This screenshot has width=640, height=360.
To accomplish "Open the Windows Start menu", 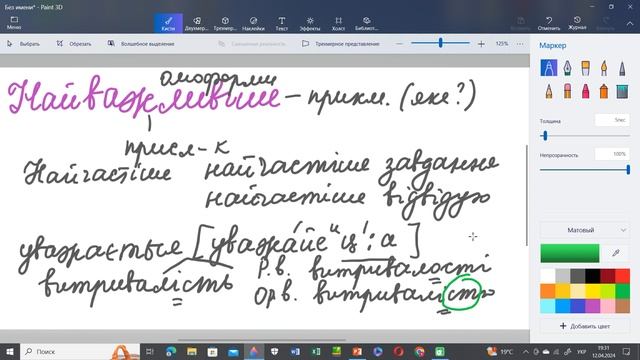I will pos(10,351).
